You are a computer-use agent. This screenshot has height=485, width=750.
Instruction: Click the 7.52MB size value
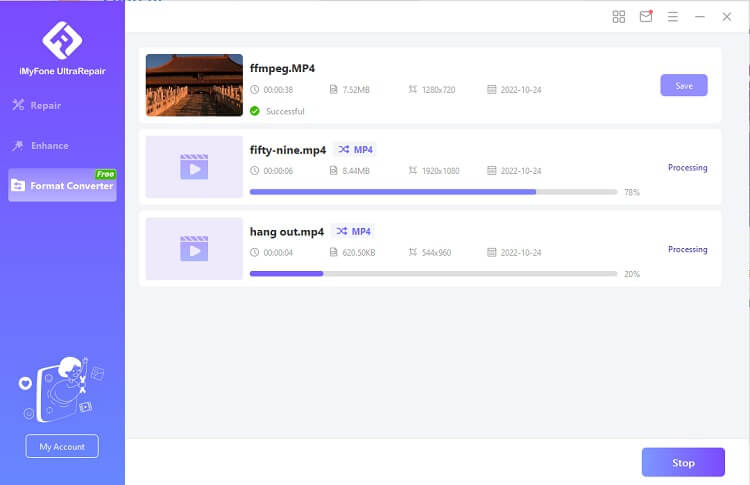click(x=356, y=89)
